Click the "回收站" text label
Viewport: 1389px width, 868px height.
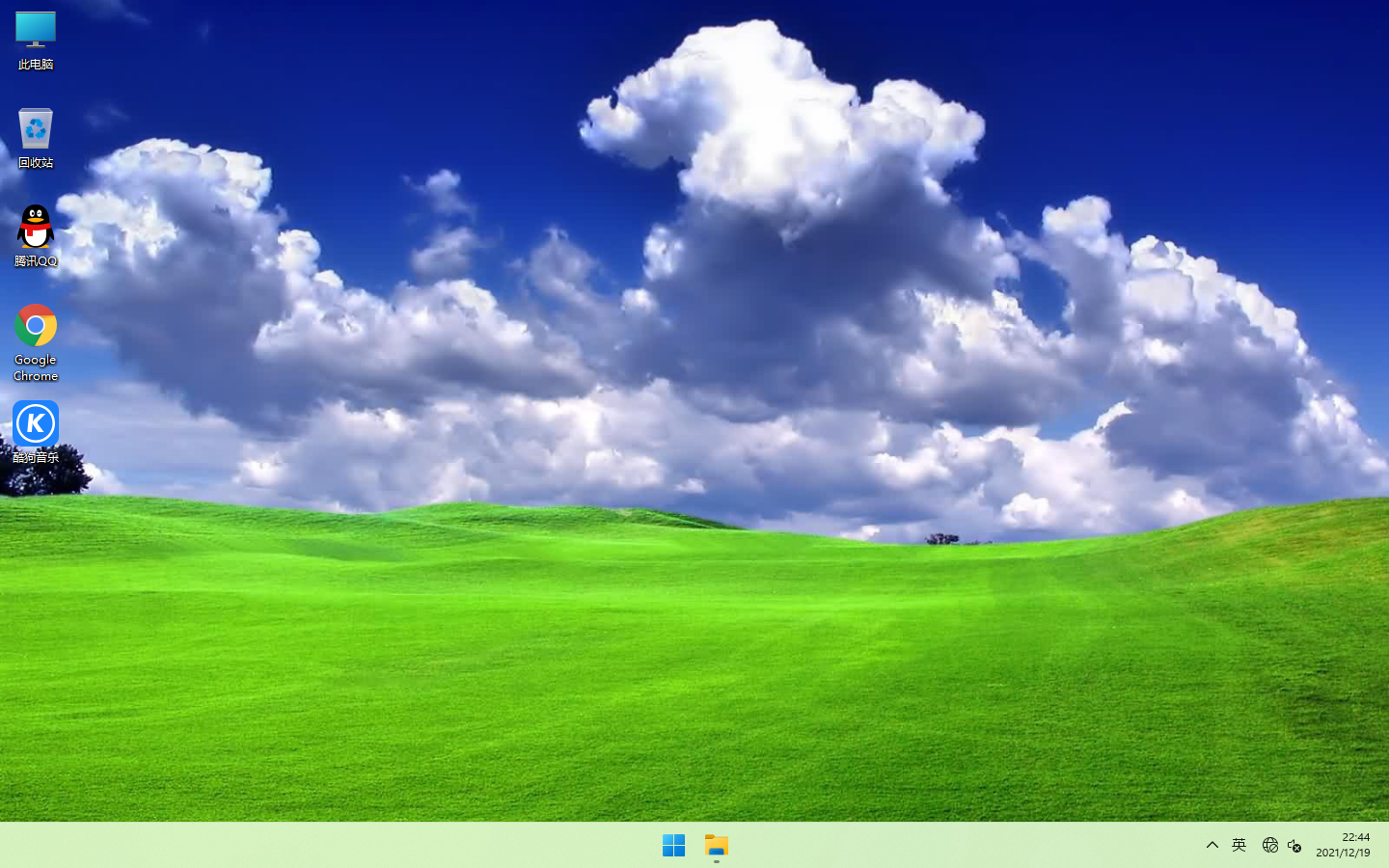click(36, 163)
